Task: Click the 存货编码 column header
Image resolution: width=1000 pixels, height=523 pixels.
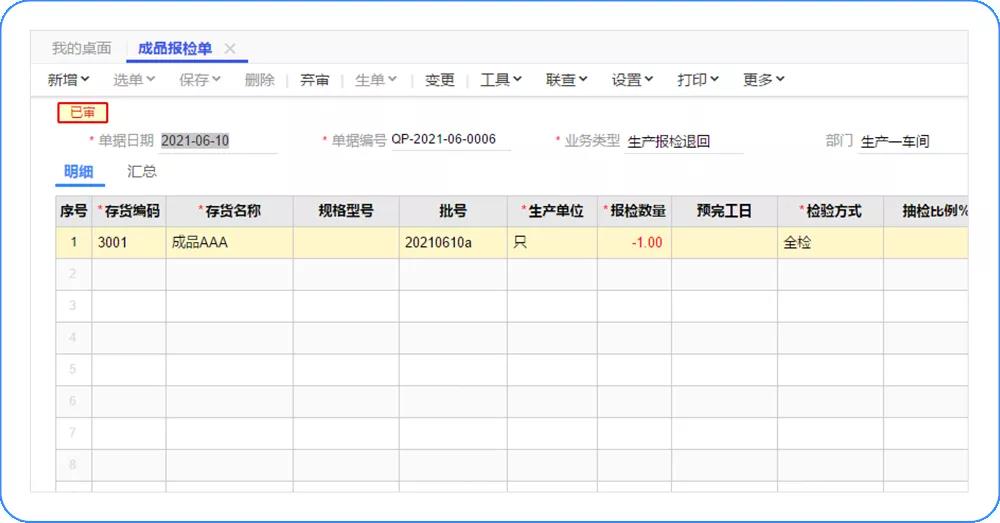Action: 129,211
